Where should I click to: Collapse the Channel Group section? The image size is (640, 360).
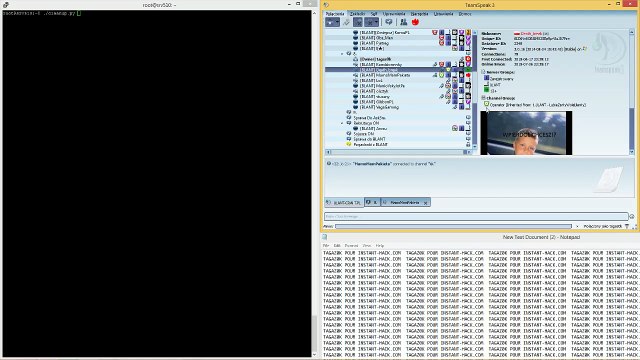click(483, 98)
